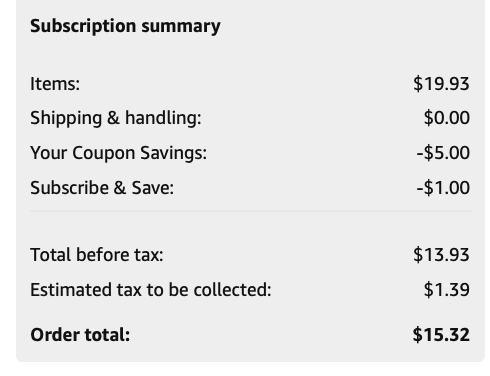Click the $0.00 shipping amount
Viewport: 490px width, 376px height.
click(x=447, y=118)
